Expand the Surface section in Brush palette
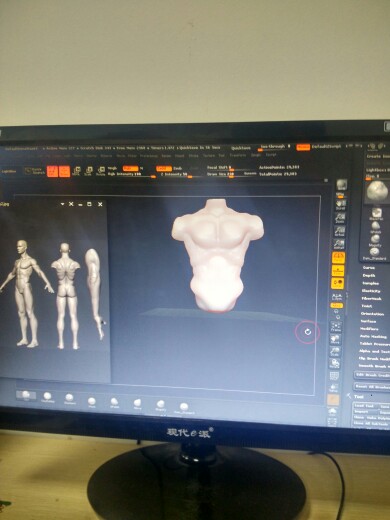The width and height of the screenshot is (390, 520). (368, 321)
